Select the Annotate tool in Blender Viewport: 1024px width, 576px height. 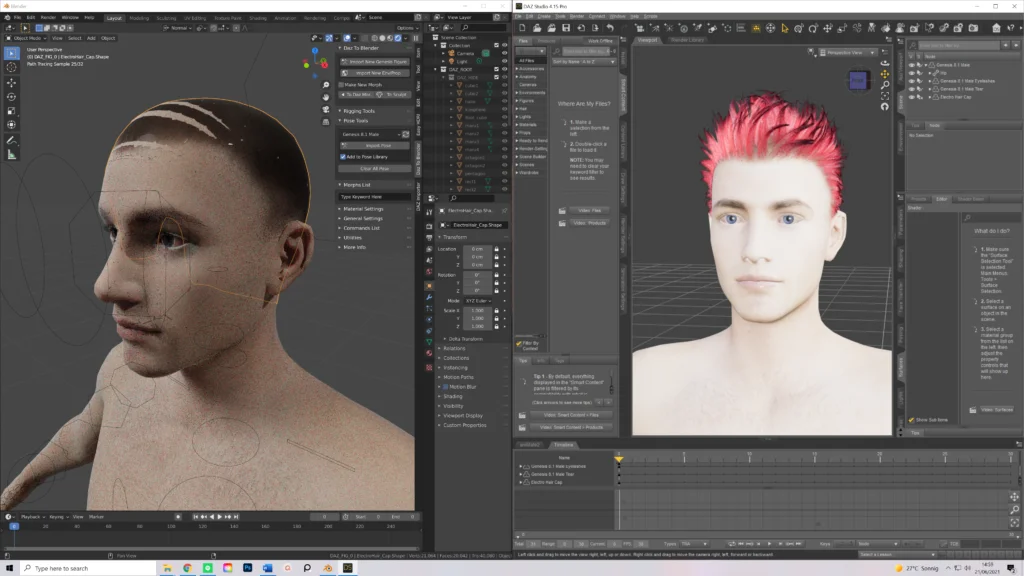click(12, 140)
